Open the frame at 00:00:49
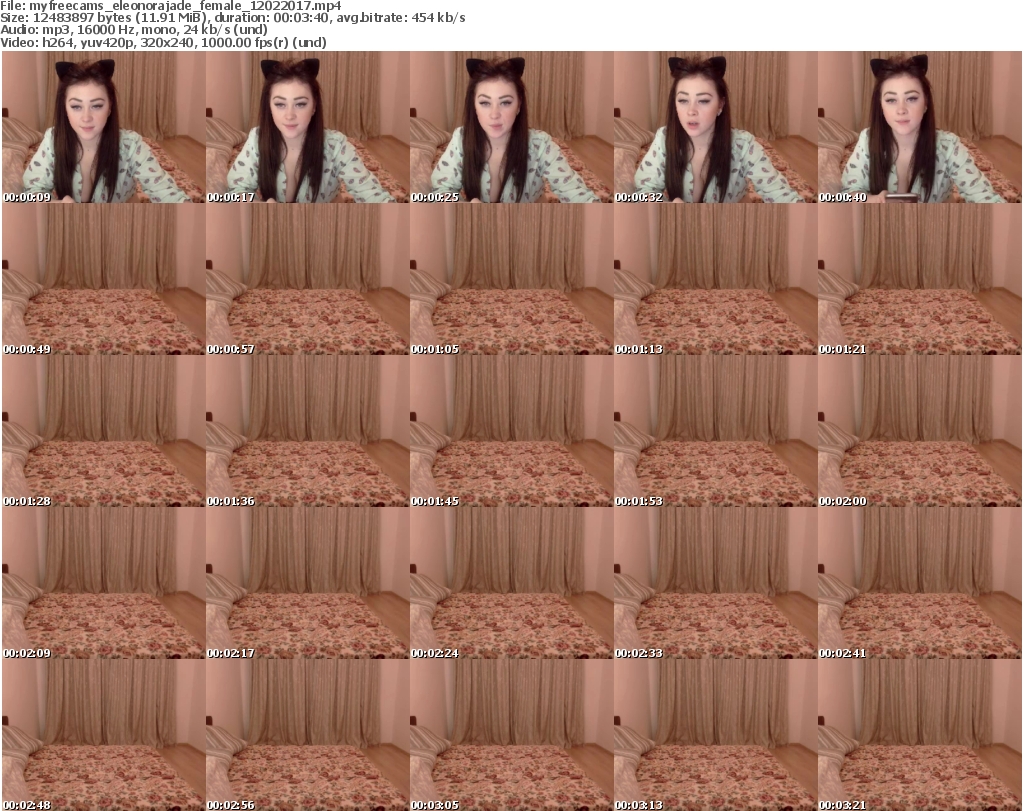 (x=104, y=279)
